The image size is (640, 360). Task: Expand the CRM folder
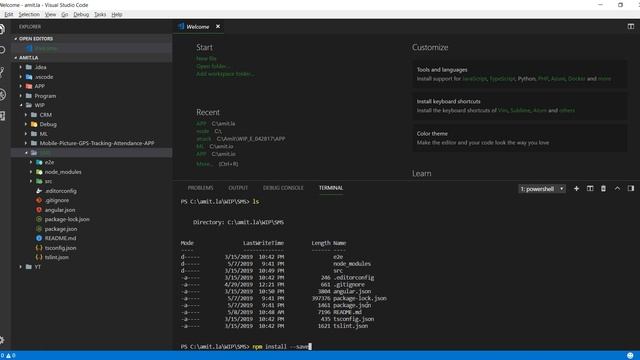click(26, 115)
